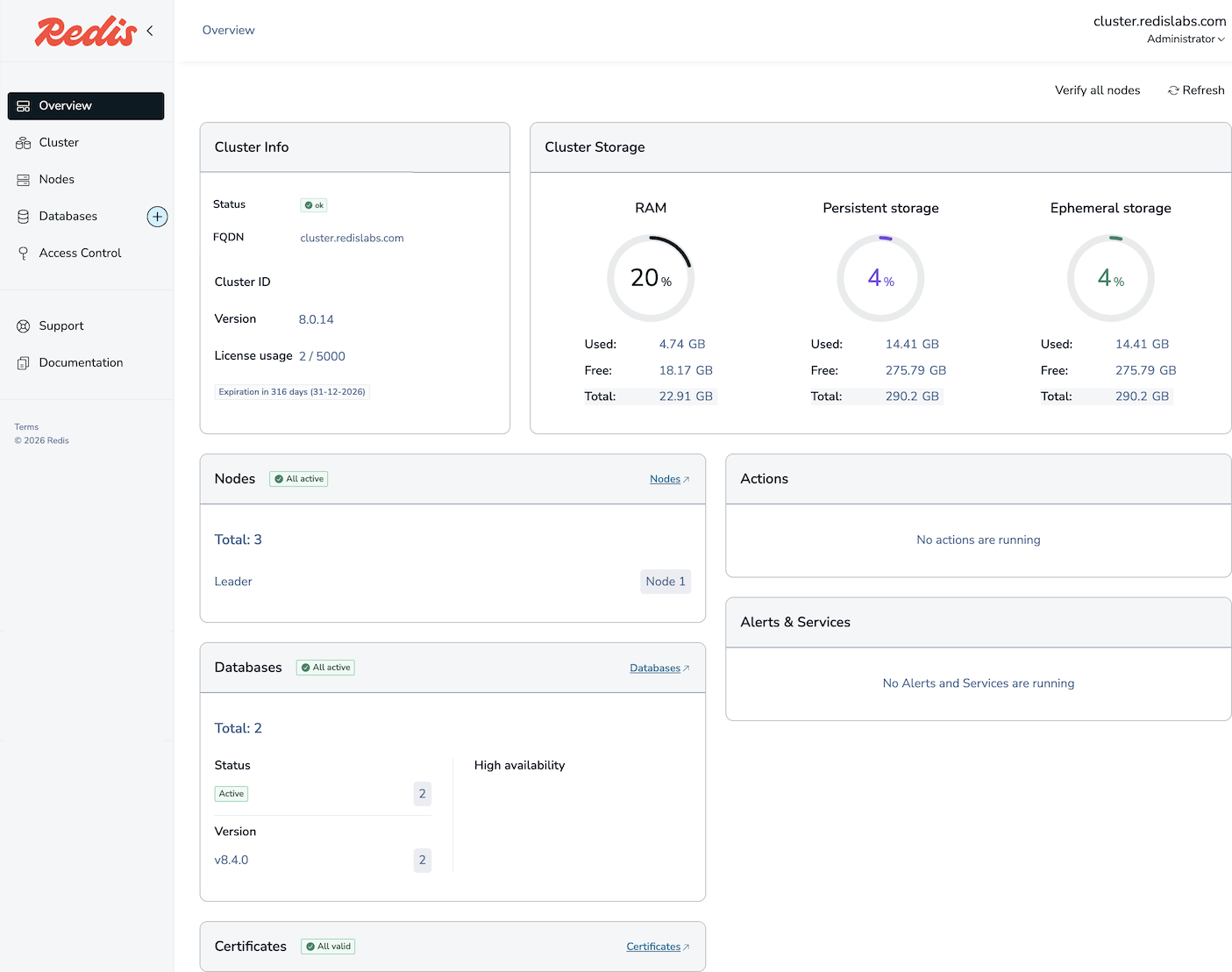Image resolution: width=1232 pixels, height=972 pixels.
Task: Click the Documentation page icon
Action: coord(24,363)
